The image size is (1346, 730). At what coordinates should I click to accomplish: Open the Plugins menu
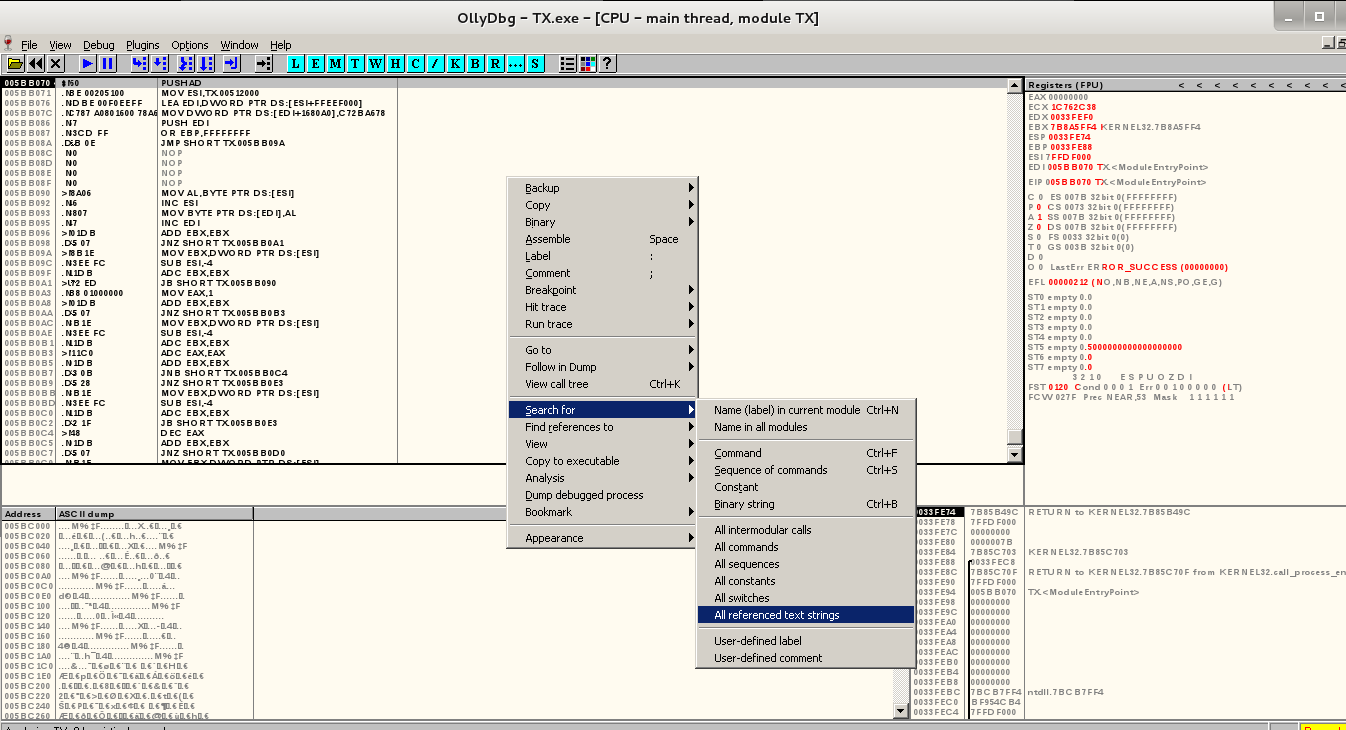pyautogui.click(x=142, y=45)
